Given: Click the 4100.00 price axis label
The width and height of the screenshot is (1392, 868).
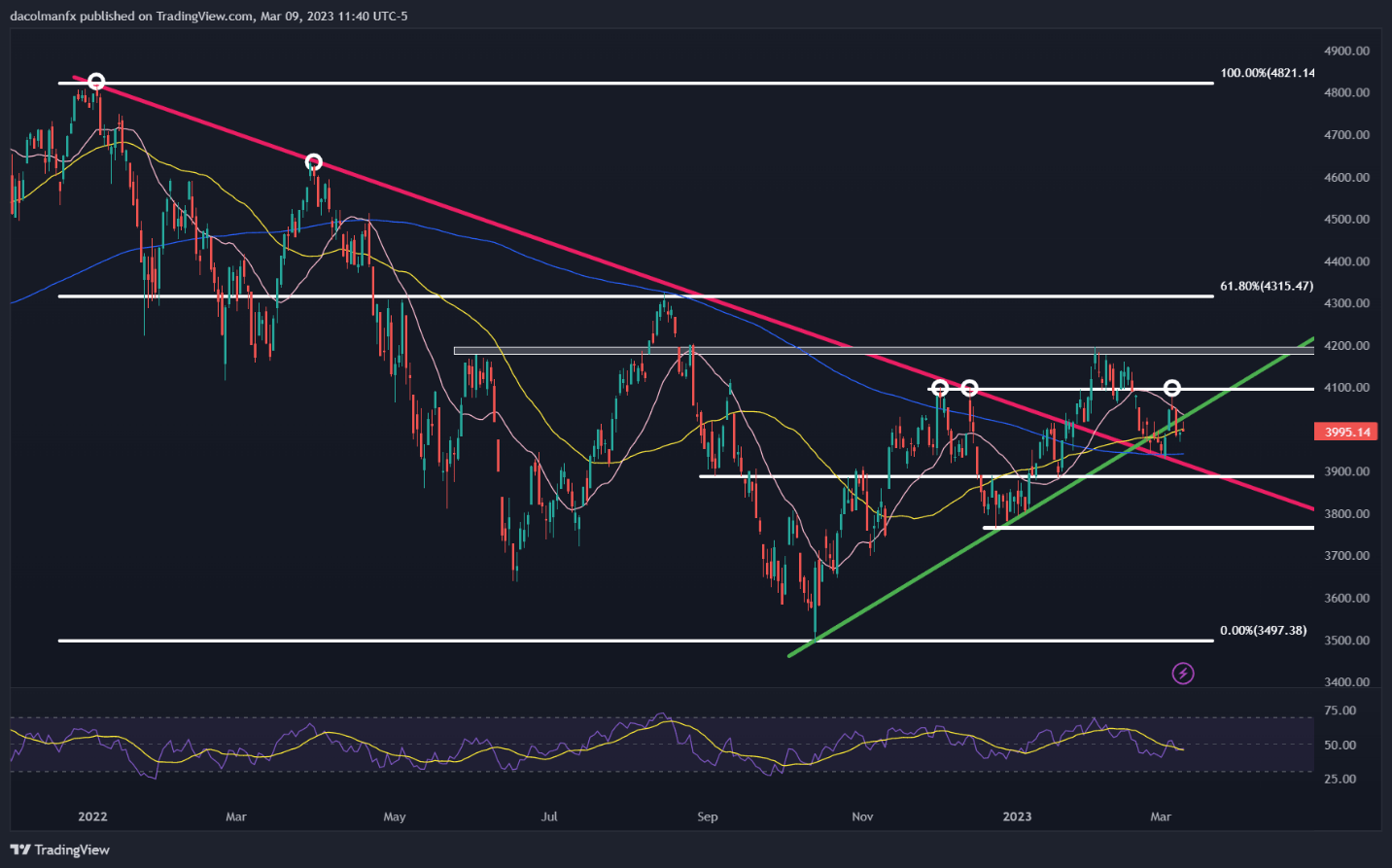Looking at the screenshot, I should [x=1346, y=388].
